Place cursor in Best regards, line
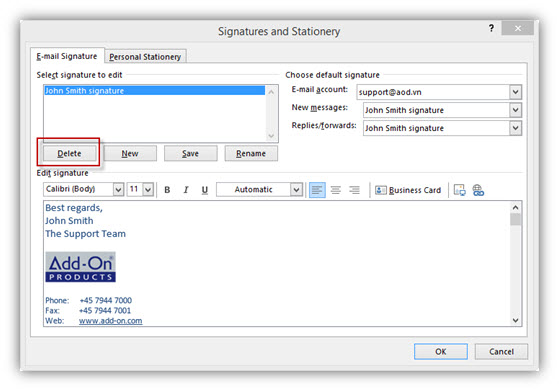559x391 pixels. click(74, 208)
